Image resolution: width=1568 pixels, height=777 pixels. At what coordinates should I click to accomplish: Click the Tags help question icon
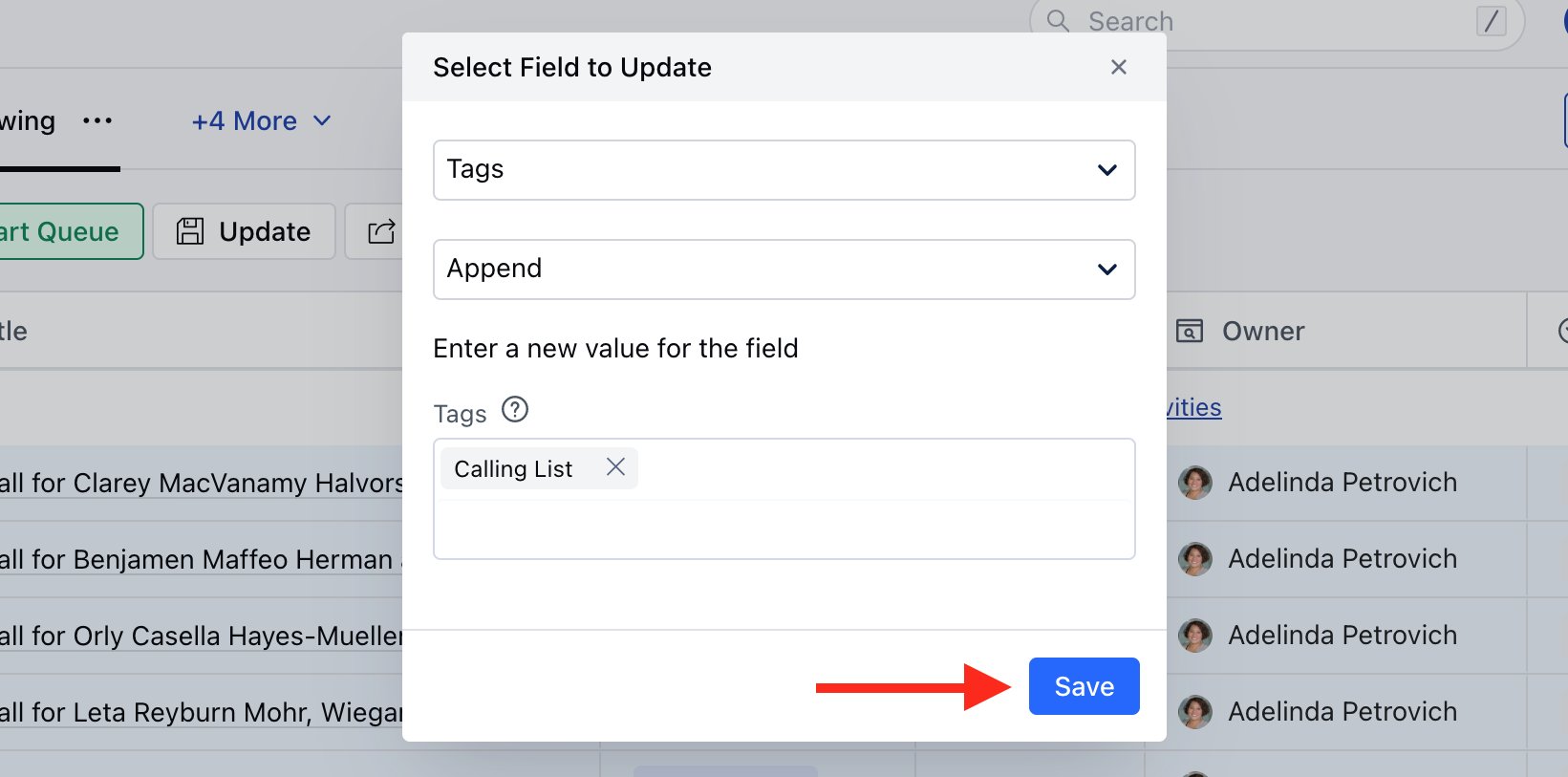[515, 410]
